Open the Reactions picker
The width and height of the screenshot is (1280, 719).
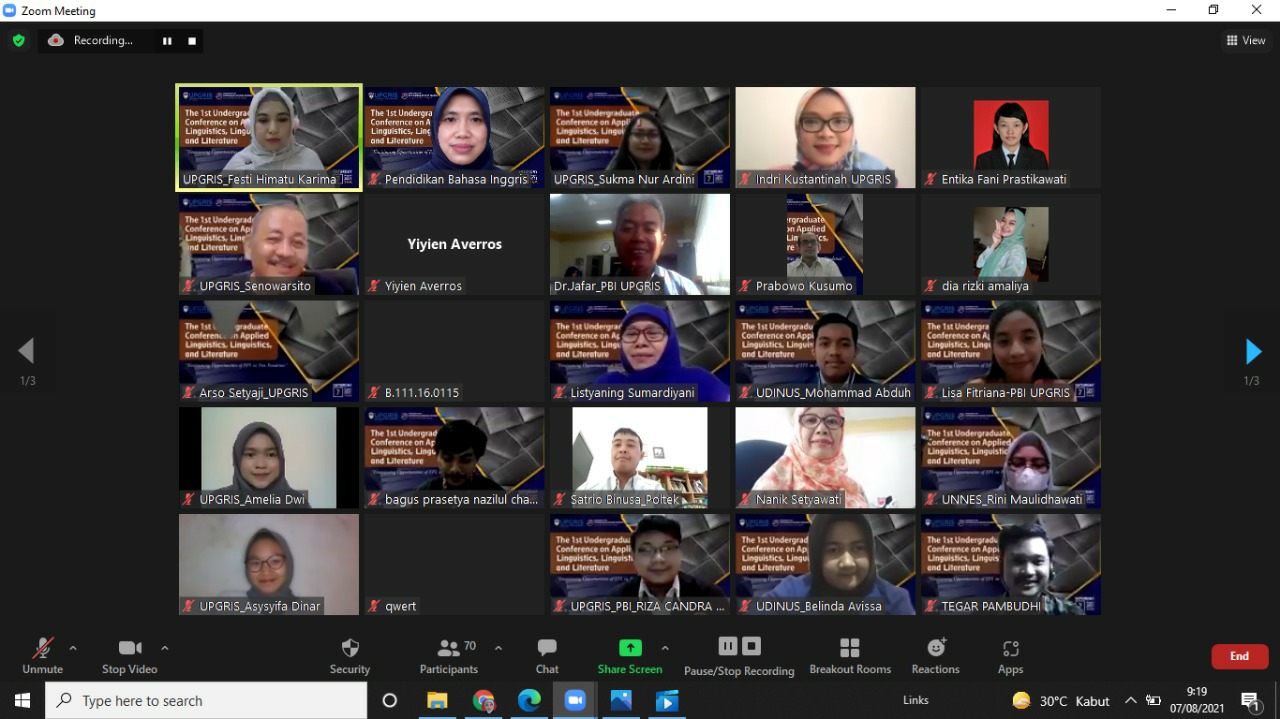(x=935, y=656)
